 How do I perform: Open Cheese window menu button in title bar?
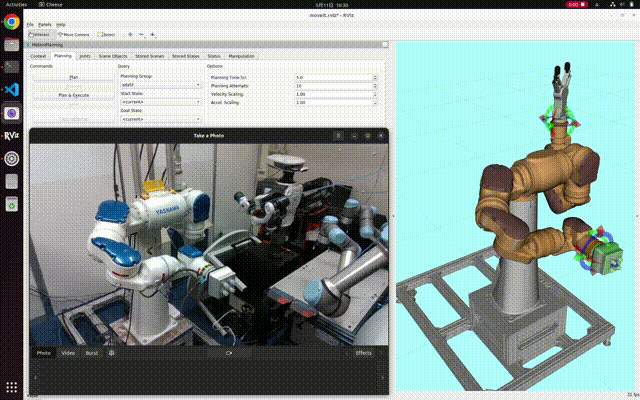338,136
